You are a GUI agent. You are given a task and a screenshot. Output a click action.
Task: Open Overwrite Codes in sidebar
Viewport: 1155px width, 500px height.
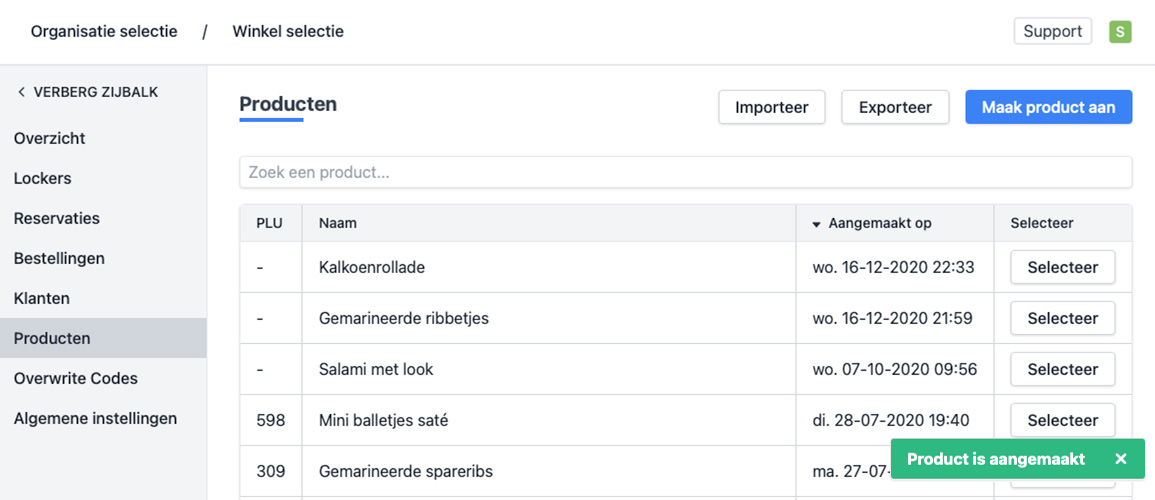click(76, 378)
